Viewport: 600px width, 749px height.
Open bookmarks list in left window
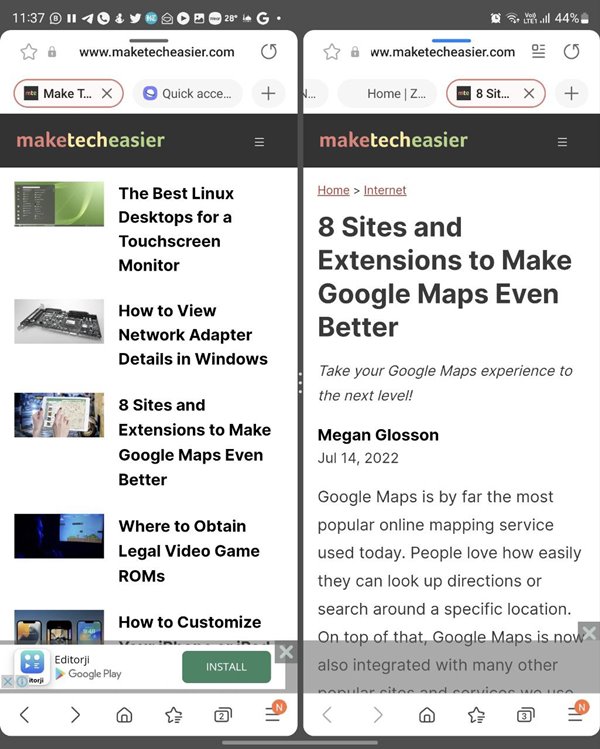(173, 715)
